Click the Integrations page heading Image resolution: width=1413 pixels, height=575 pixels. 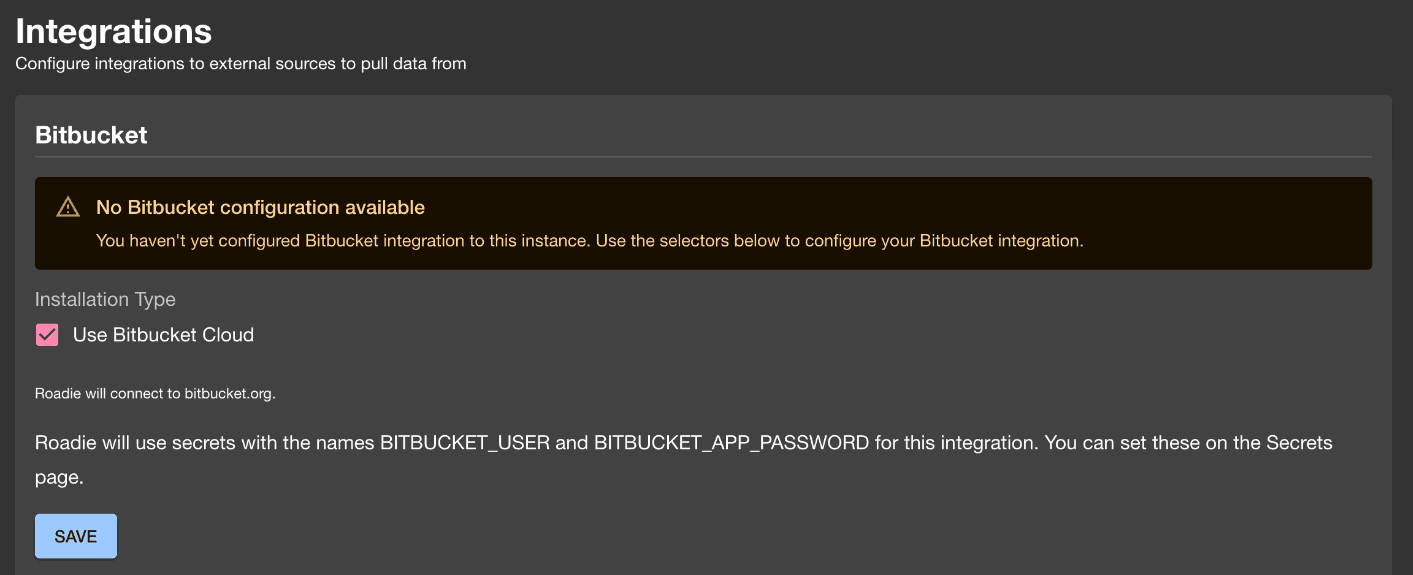(114, 31)
